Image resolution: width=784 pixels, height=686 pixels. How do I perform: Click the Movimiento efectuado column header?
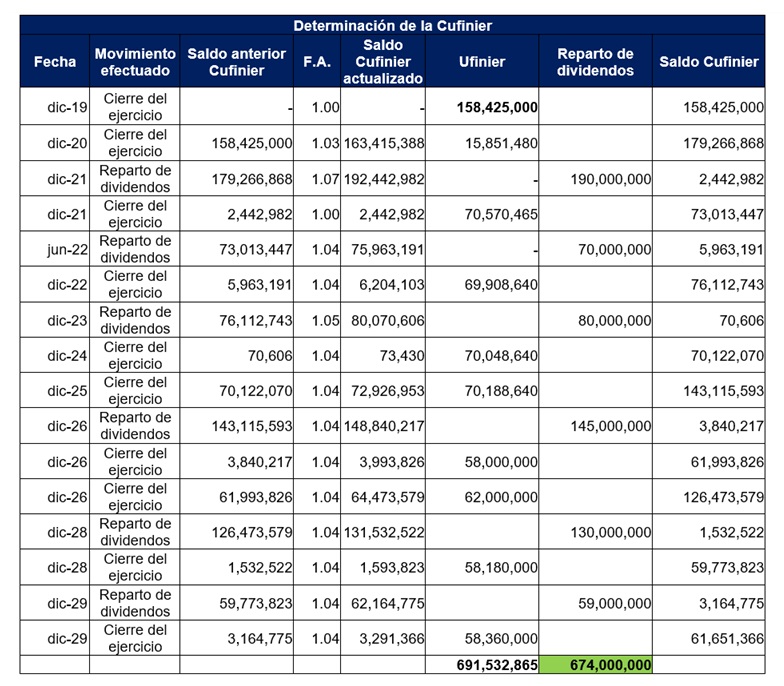tap(134, 62)
